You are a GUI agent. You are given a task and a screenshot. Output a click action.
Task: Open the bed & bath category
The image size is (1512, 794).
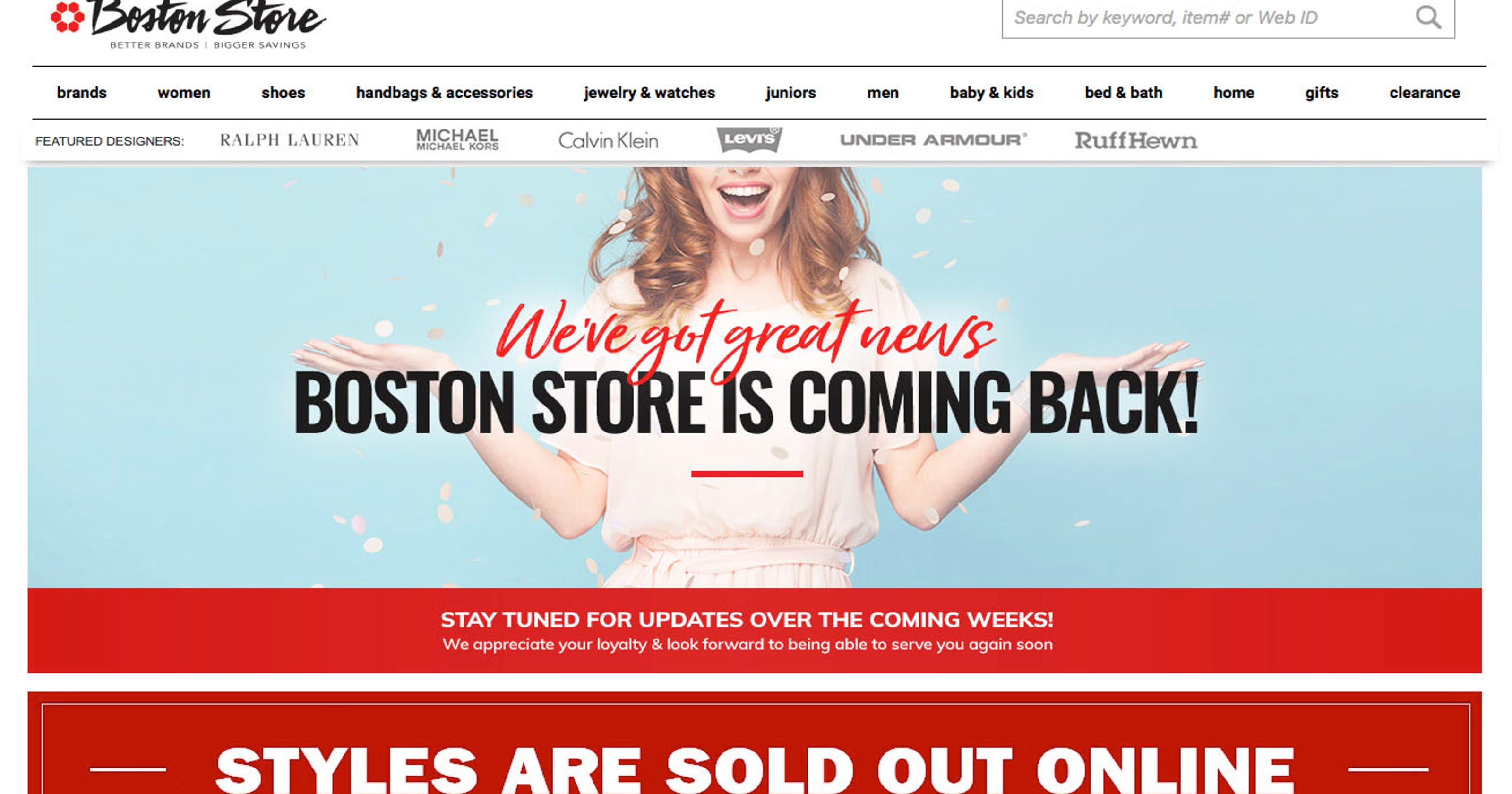1124,93
